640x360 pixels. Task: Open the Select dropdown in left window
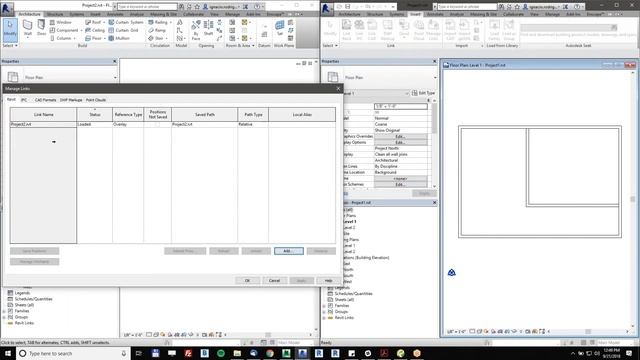[10, 46]
